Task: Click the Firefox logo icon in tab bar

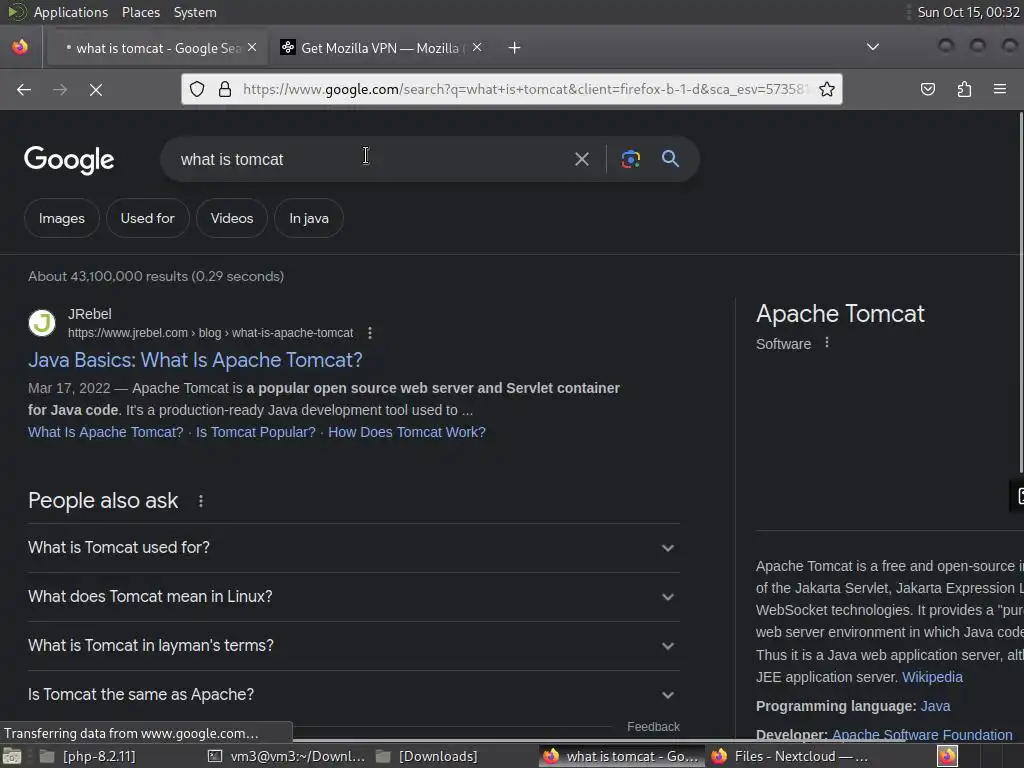Action: [20, 47]
